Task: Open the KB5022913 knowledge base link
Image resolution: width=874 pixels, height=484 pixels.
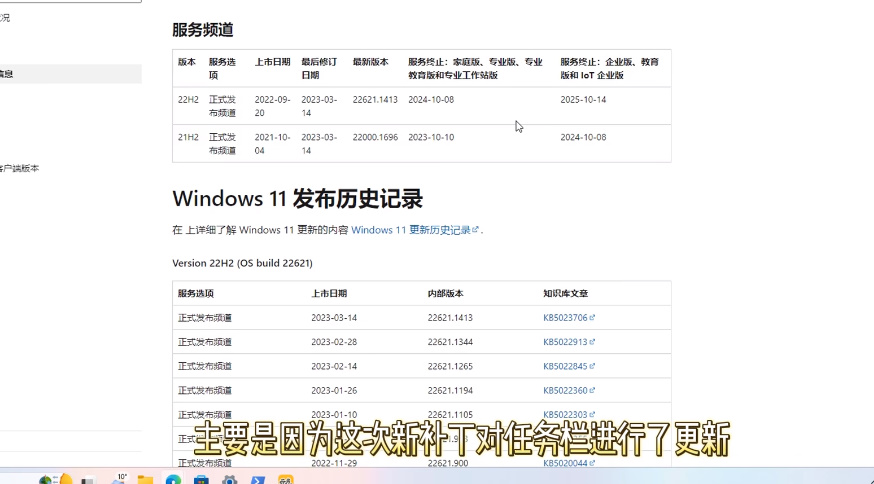Action: tap(565, 342)
